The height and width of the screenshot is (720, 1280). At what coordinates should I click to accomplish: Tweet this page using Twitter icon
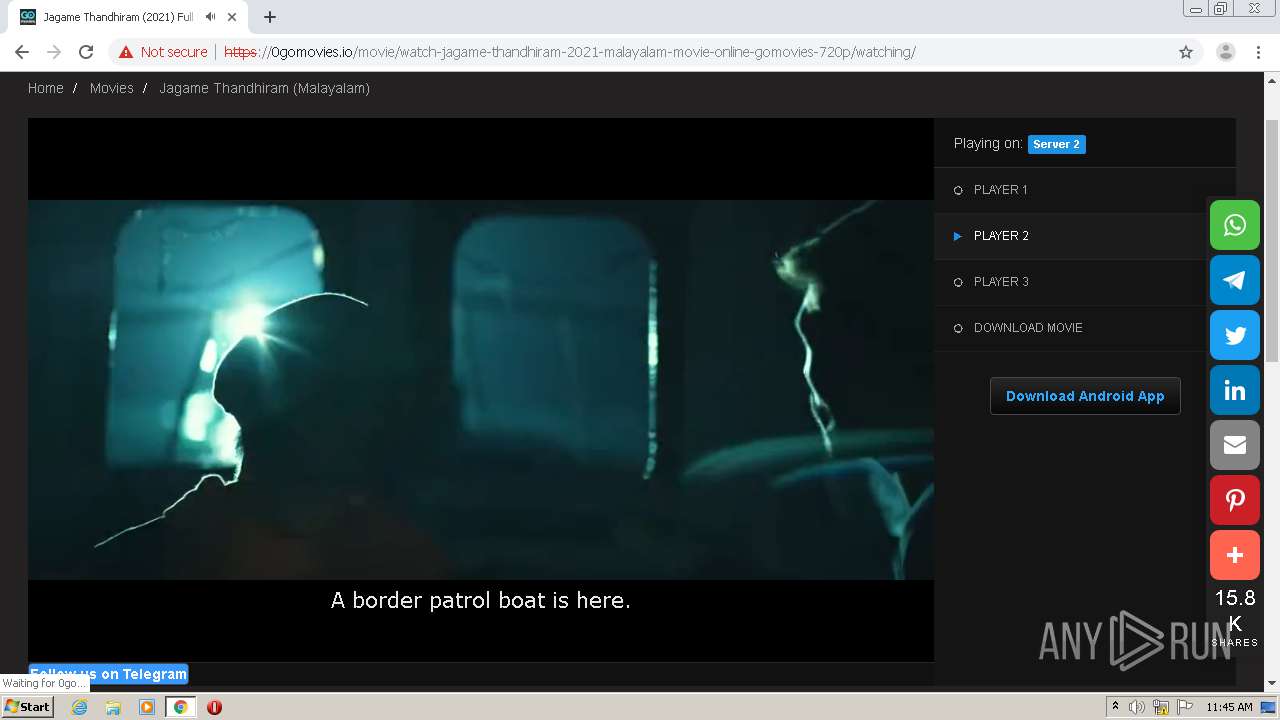tap(1235, 335)
